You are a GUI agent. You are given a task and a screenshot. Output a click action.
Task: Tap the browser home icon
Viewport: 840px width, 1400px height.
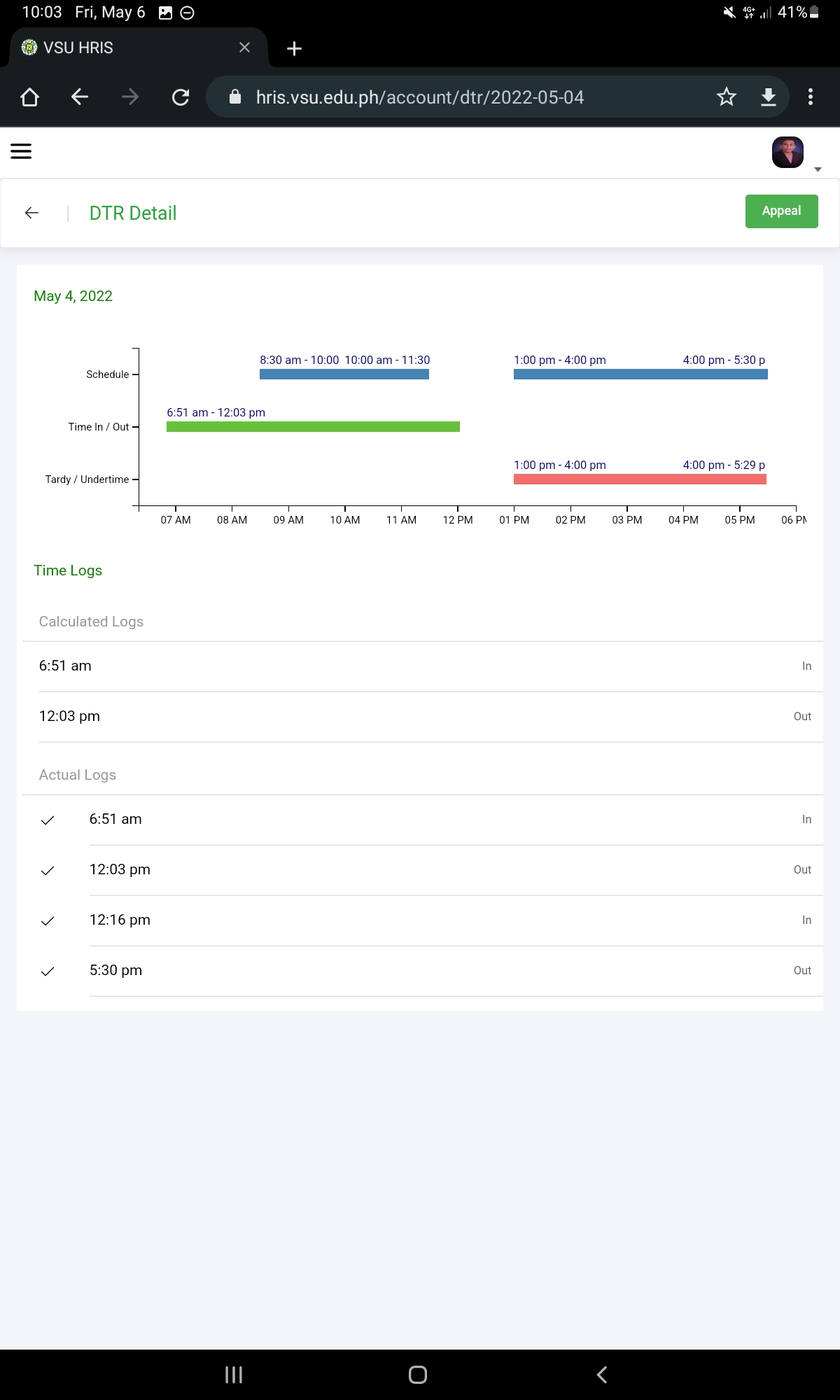(29, 97)
